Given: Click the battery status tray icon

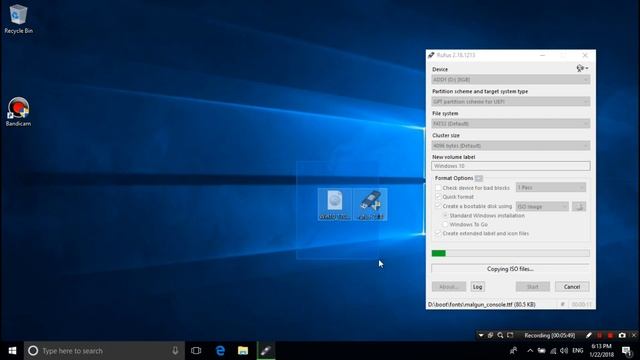Looking at the screenshot, I should coord(542,351).
